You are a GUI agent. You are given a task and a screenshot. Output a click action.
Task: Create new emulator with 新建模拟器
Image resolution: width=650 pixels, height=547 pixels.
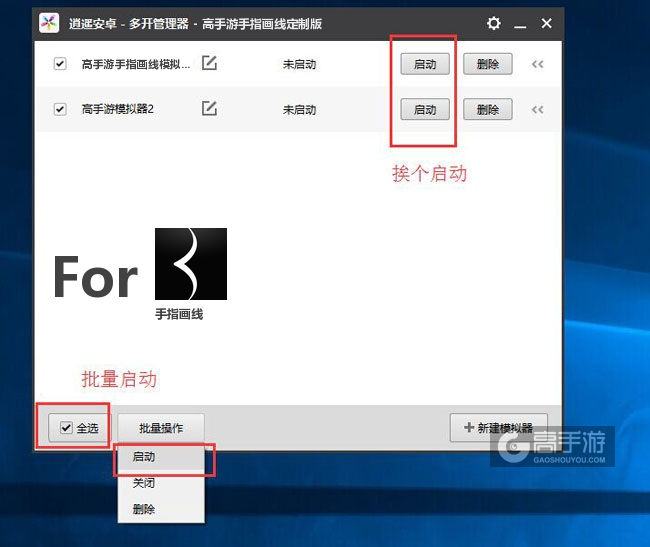pos(499,428)
